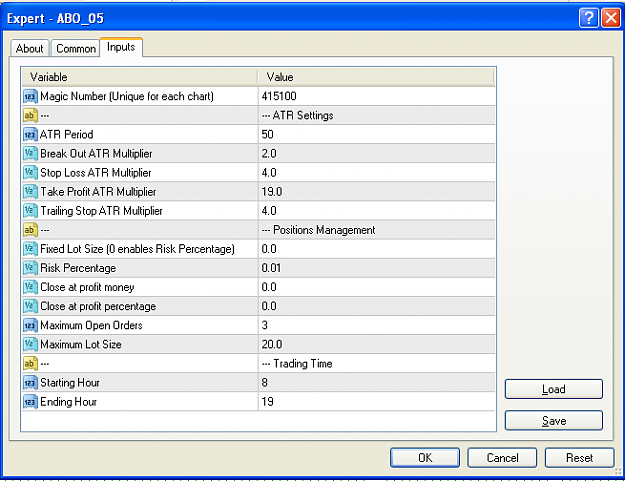Click the integer icon beside ATR Period
The image size is (625, 481).
coord(30,135)
